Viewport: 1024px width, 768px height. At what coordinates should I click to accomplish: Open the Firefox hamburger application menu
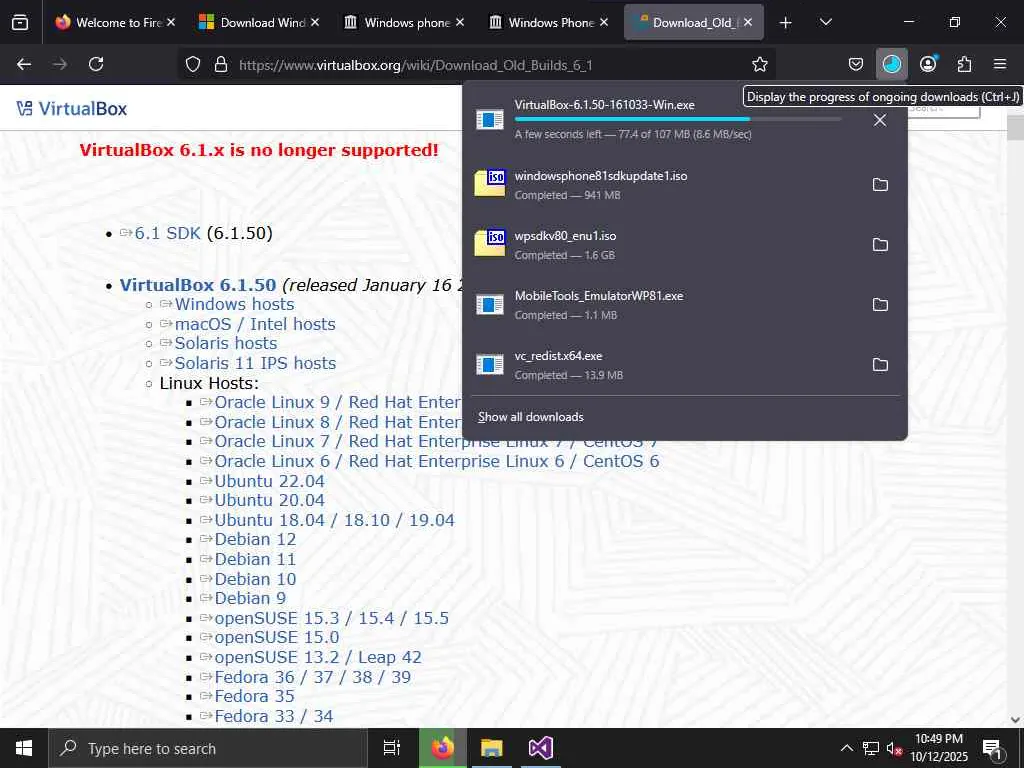(x=1000, y=64)
